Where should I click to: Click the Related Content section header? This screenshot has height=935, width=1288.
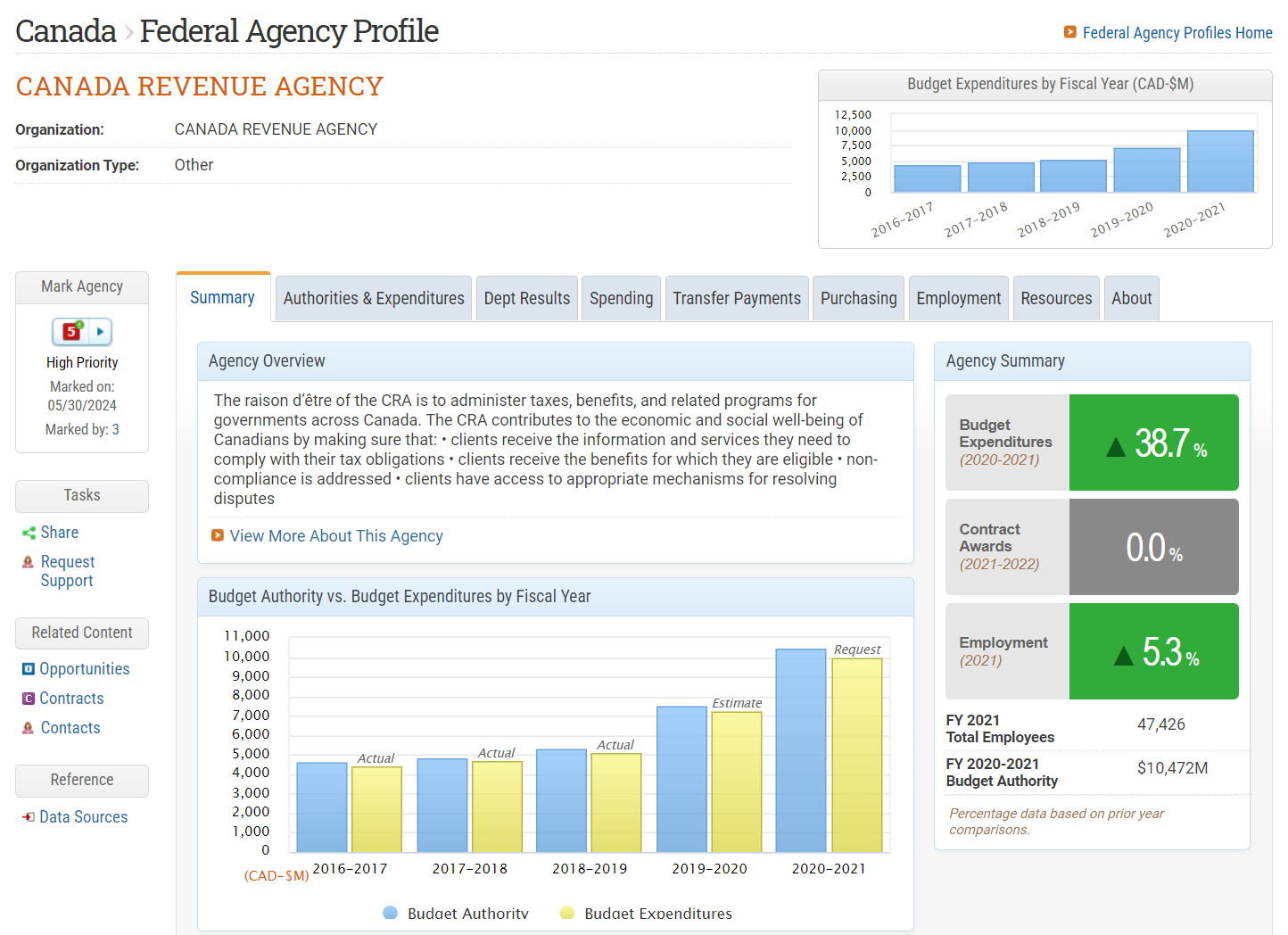pos(82,633)
